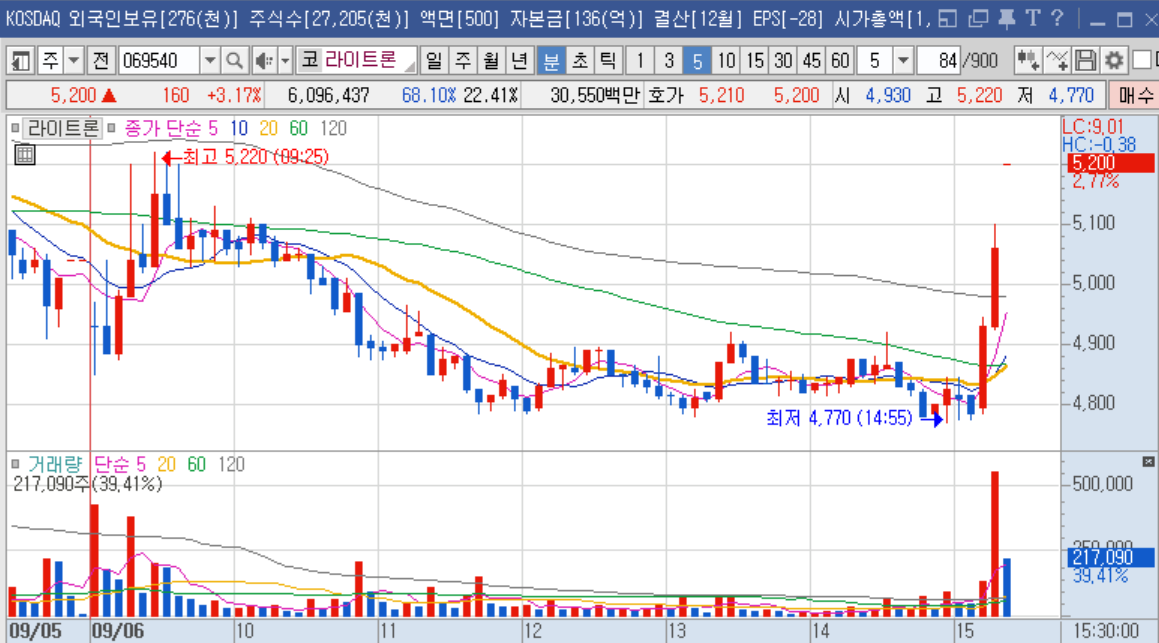1159x643 pixels.
Task: Click the 최고 5,220 (09:25) annotation
Action: [245, 157]
